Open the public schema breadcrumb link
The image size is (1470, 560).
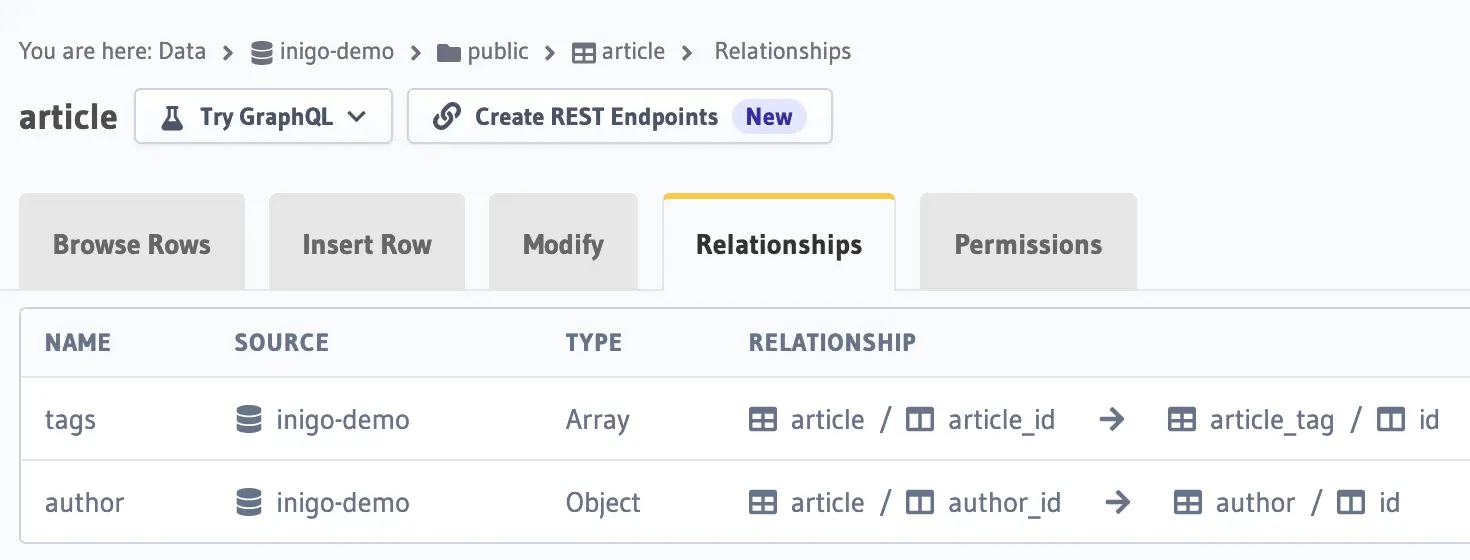(498, 52)
